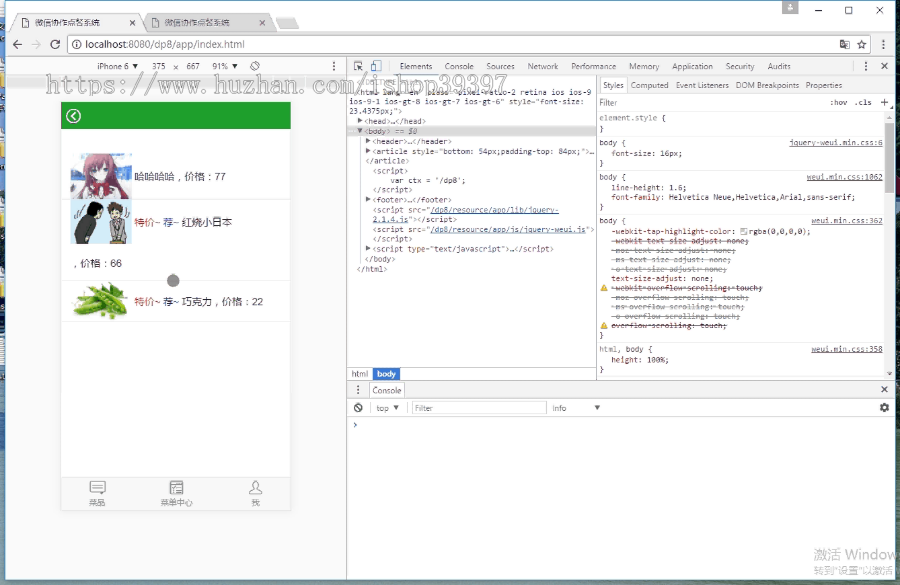
Task: Open the weui.min.css:1062 source link
Action: tap(844, 177)
